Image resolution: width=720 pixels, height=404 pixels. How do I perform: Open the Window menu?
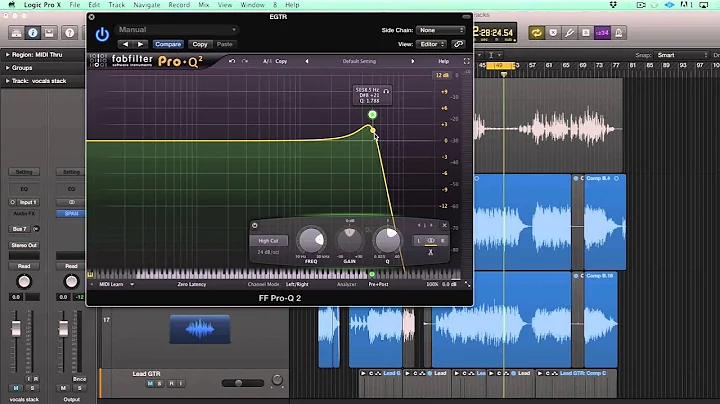click(x=253, y=5)
